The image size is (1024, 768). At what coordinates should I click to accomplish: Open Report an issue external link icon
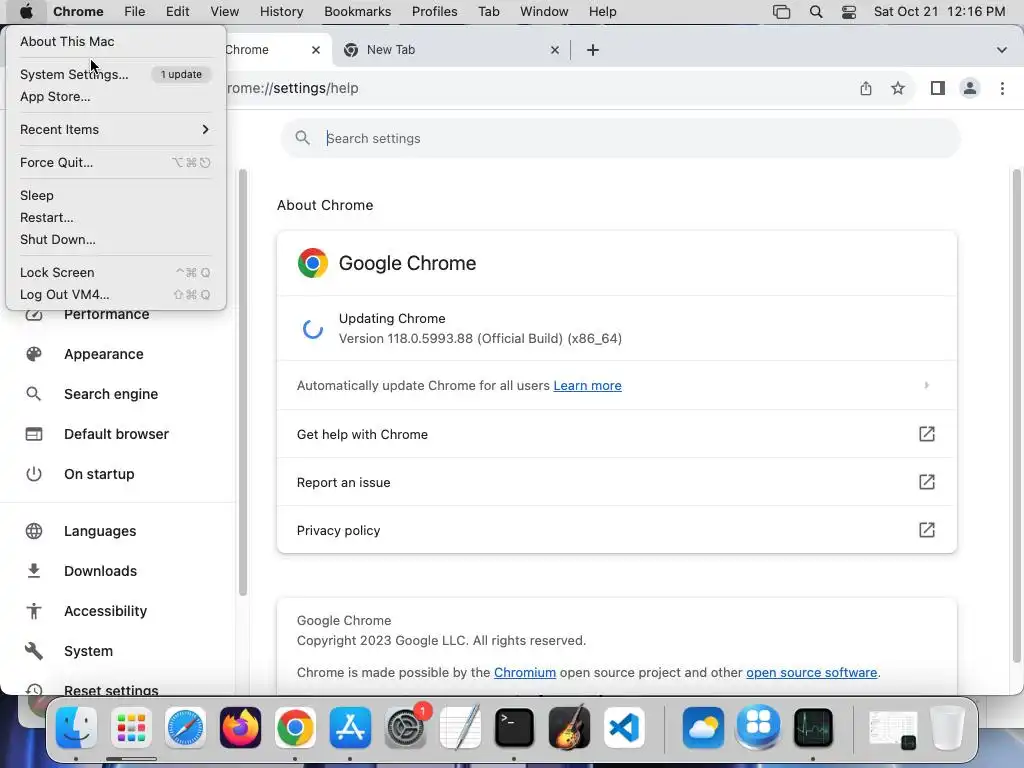[927, 482]
